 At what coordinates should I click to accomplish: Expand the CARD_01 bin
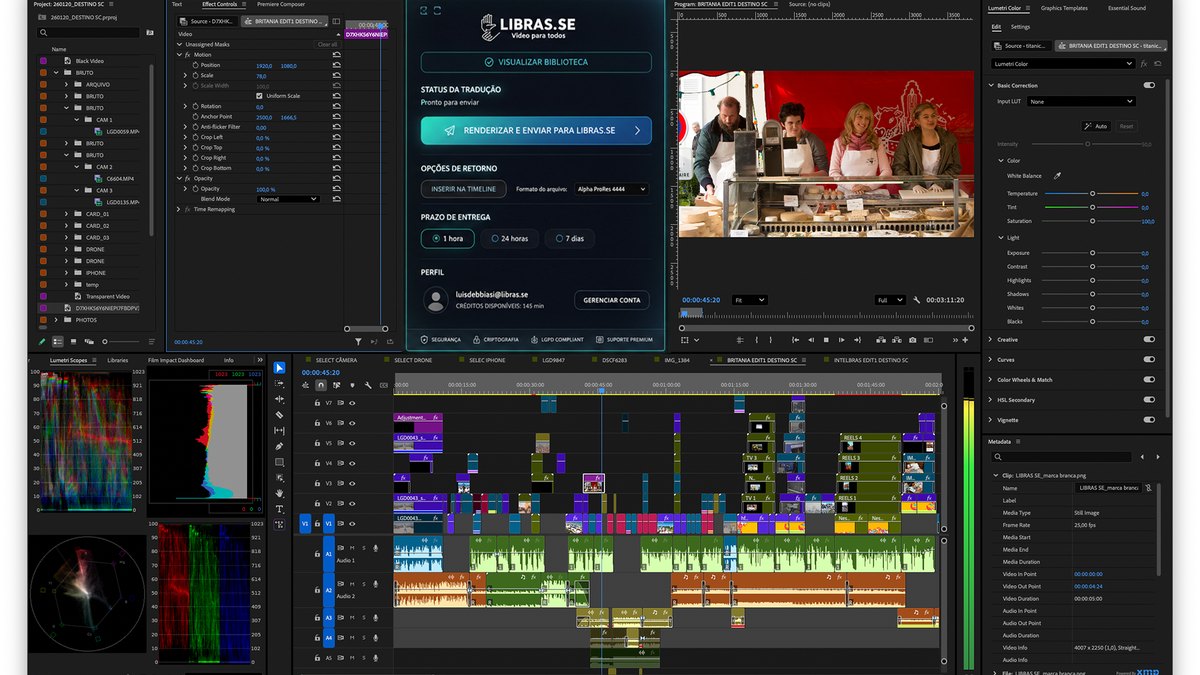[67, 214]
